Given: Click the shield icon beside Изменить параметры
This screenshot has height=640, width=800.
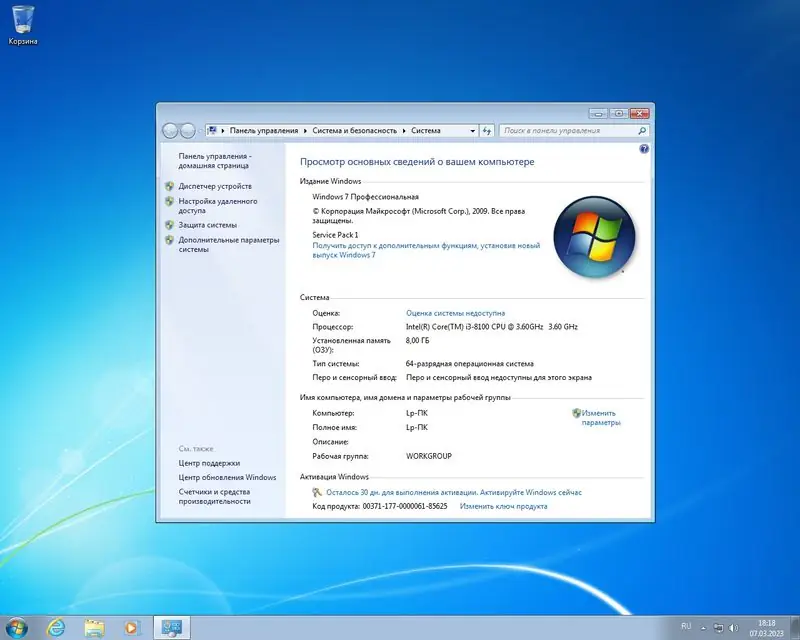Looking at the screenshot, I should 577,413.
